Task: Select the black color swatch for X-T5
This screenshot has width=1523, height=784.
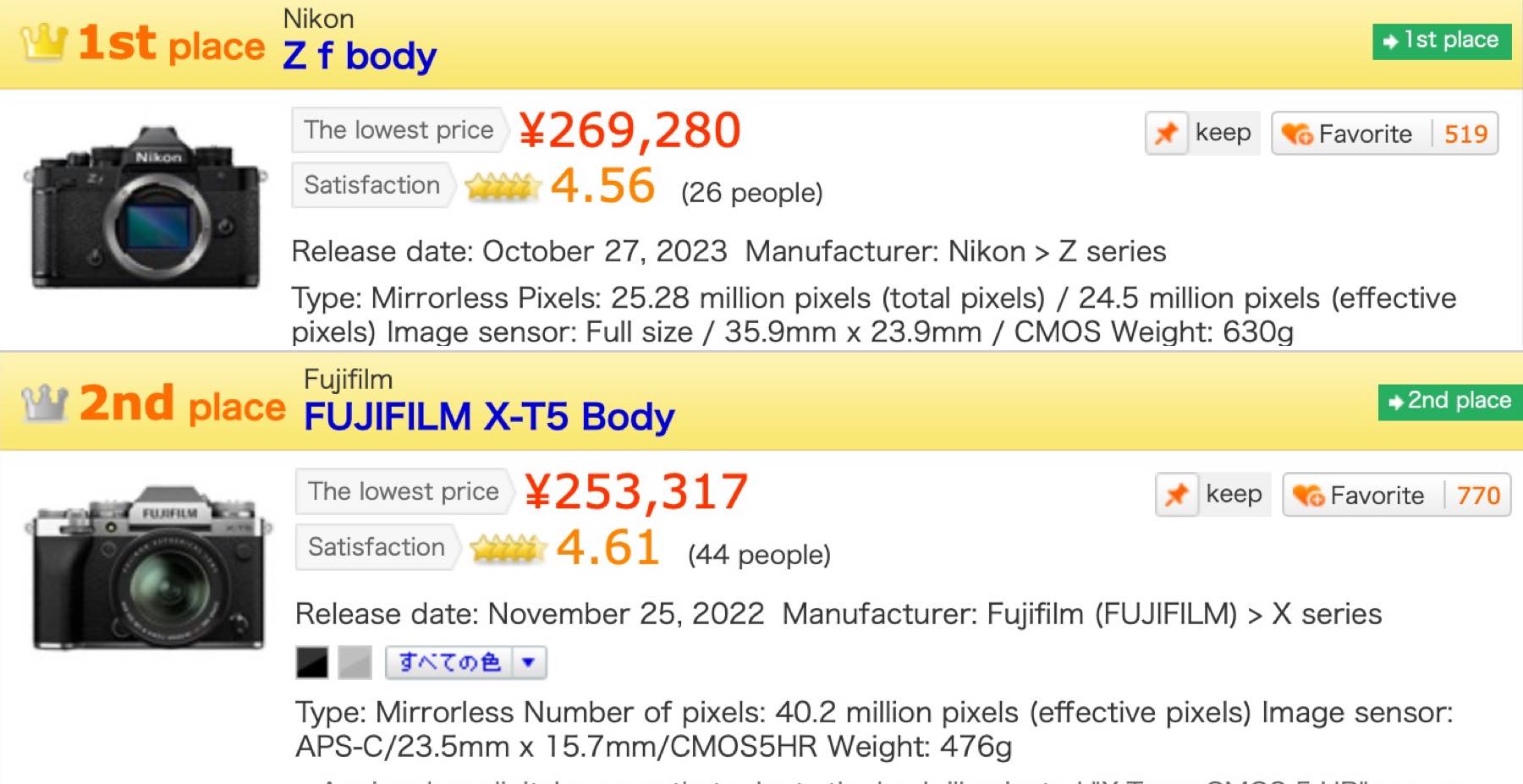Action: click(312, 662)
